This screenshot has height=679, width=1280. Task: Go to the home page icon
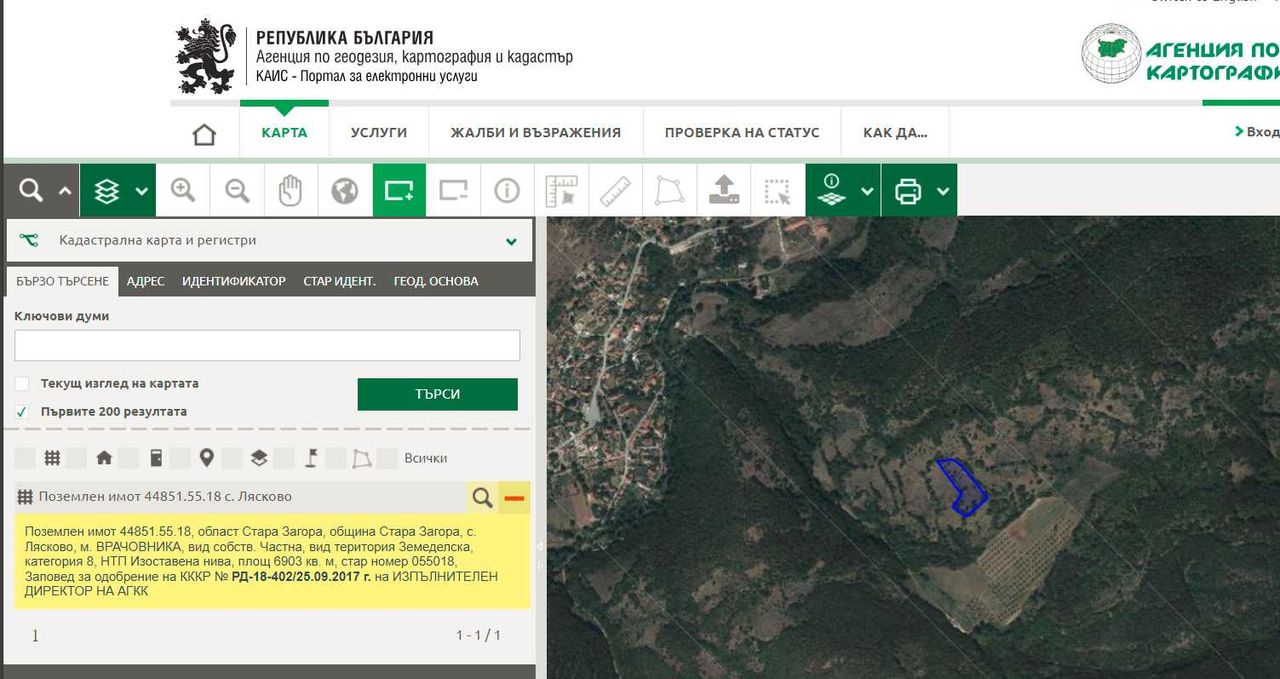204,133
